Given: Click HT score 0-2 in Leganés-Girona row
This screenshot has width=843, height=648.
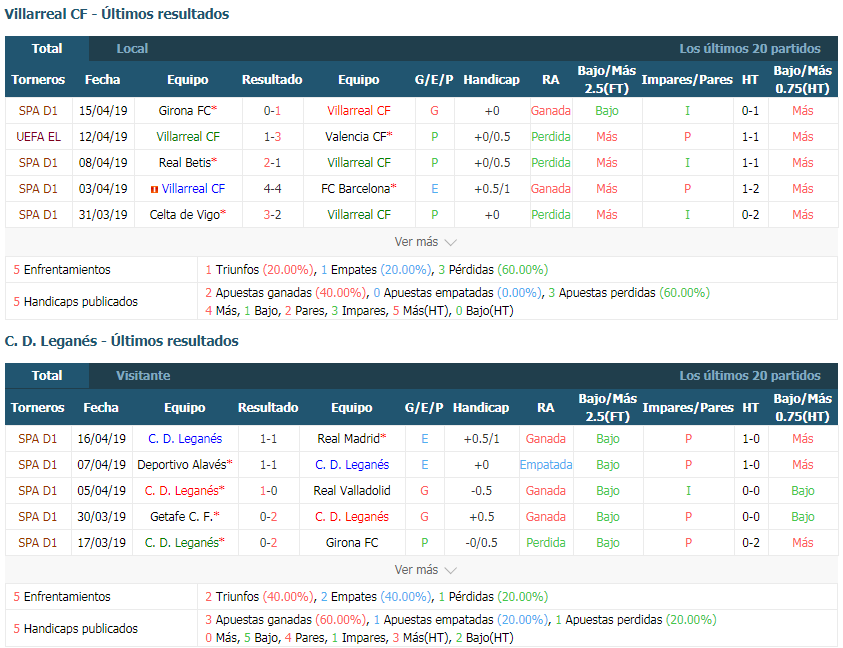Looking at the screenshot, I should click(751, 543).
